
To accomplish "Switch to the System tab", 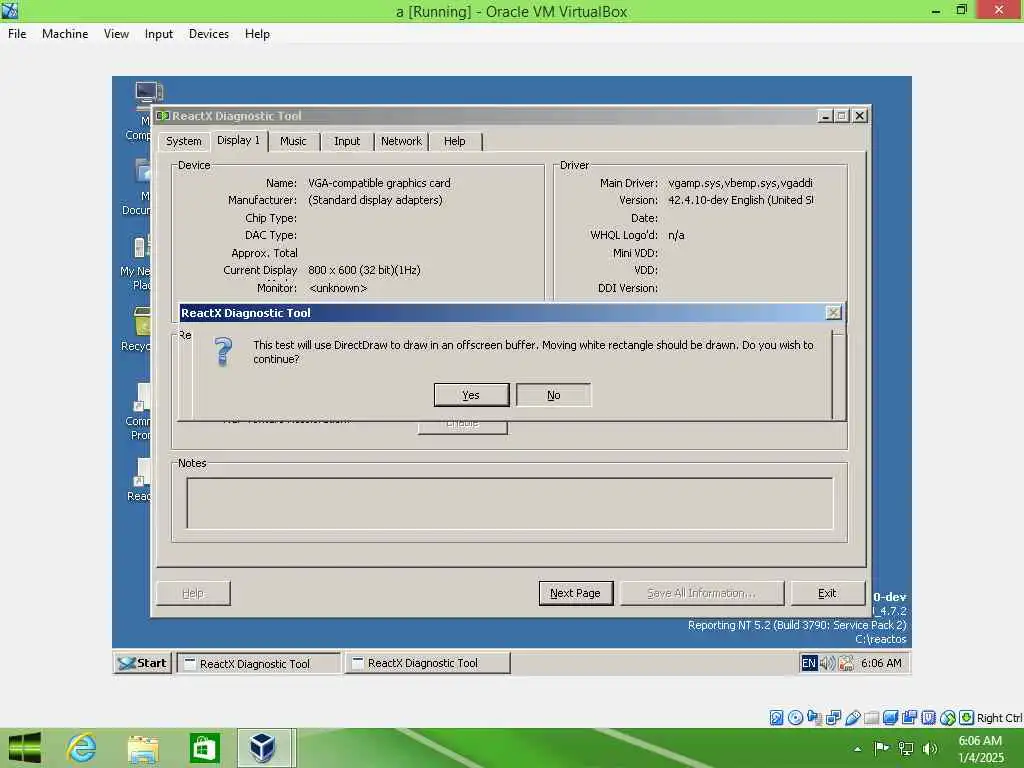I will tap(184, 141).
